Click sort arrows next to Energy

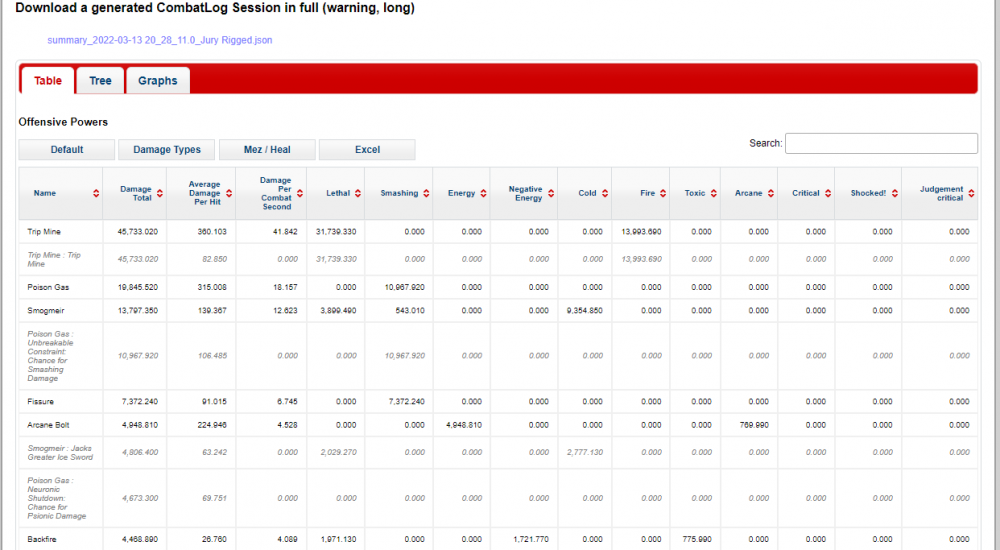[x=483, y=194]
